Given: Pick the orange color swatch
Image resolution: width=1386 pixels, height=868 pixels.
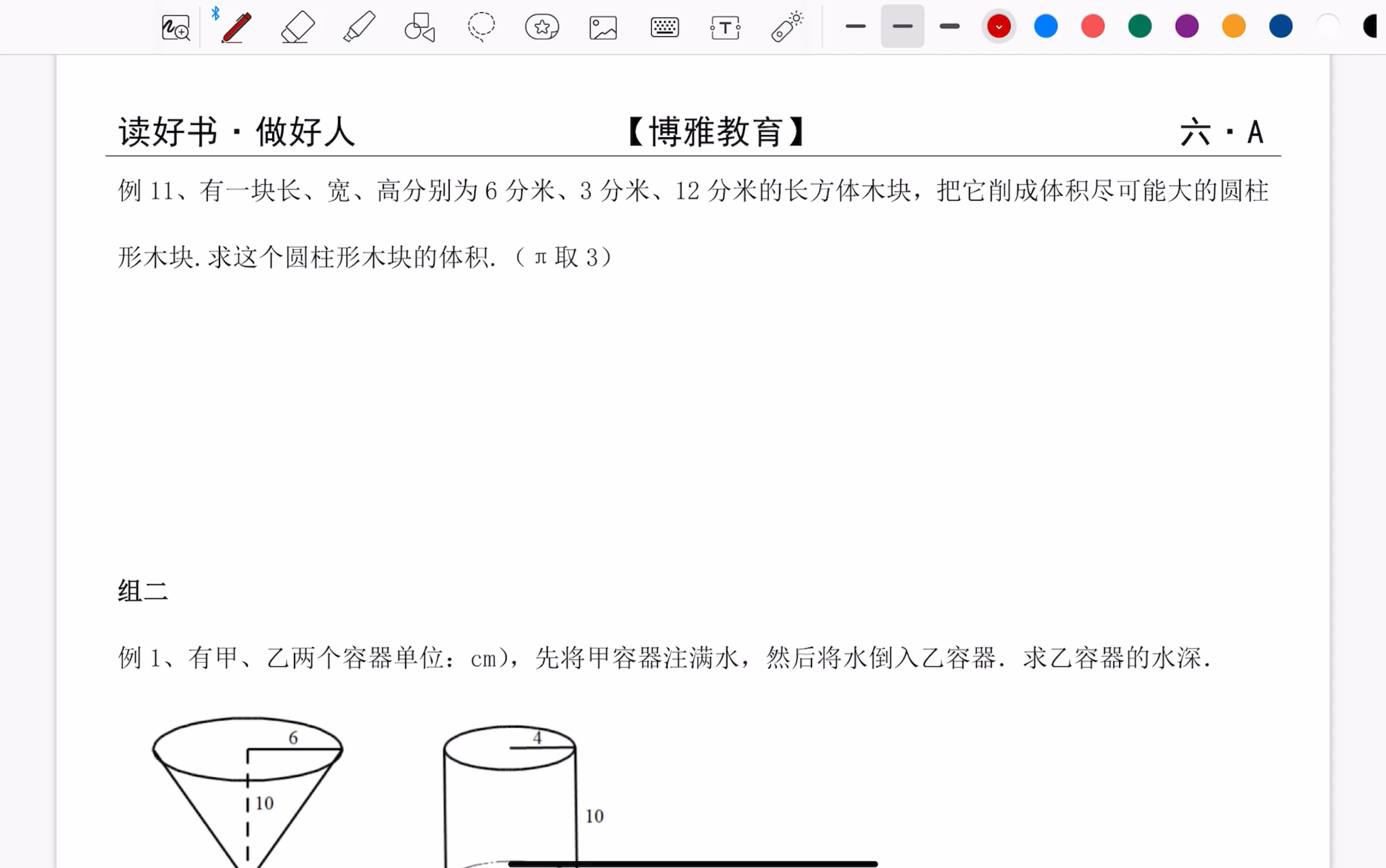Looking at the screenshot, I should [1234, 27].
